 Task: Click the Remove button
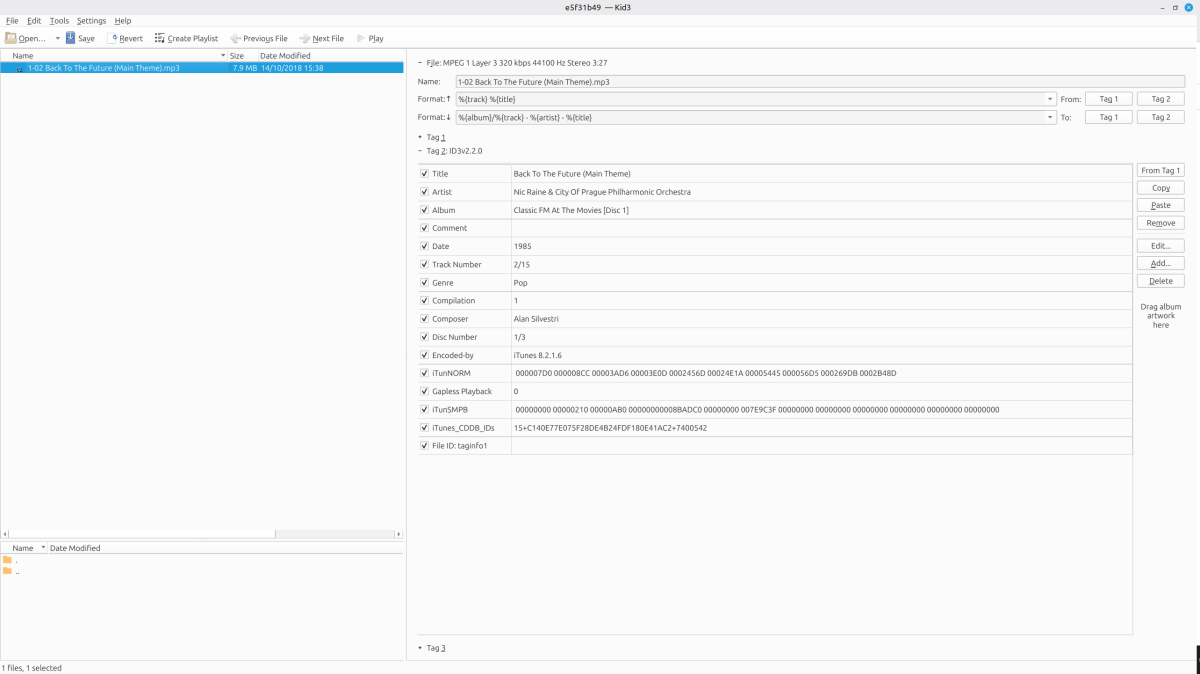(x=1160, y=223)
